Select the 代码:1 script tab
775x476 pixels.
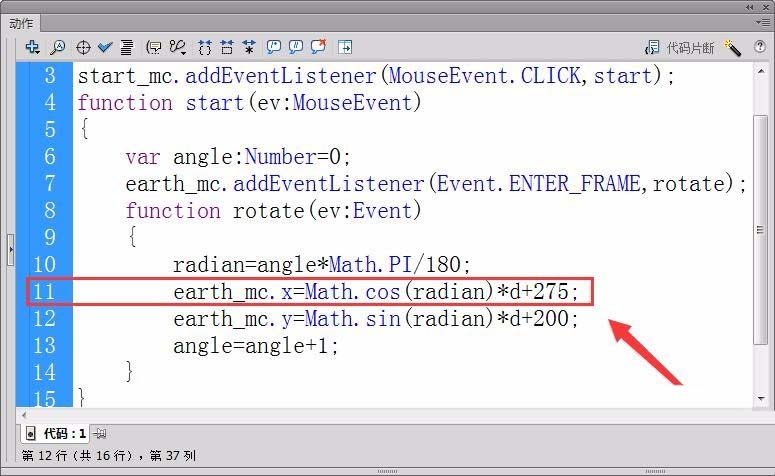pyautogui.click(x=57, y=434)
